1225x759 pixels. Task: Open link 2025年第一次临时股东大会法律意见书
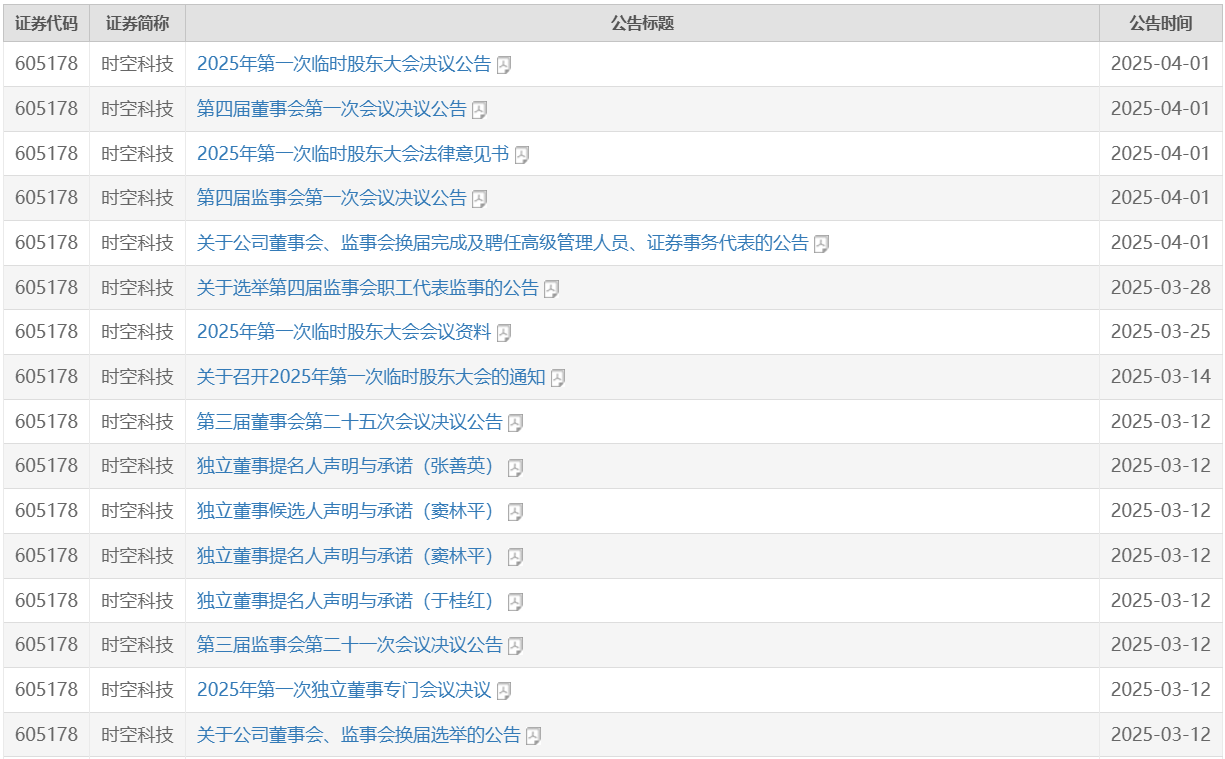point(353,154)
